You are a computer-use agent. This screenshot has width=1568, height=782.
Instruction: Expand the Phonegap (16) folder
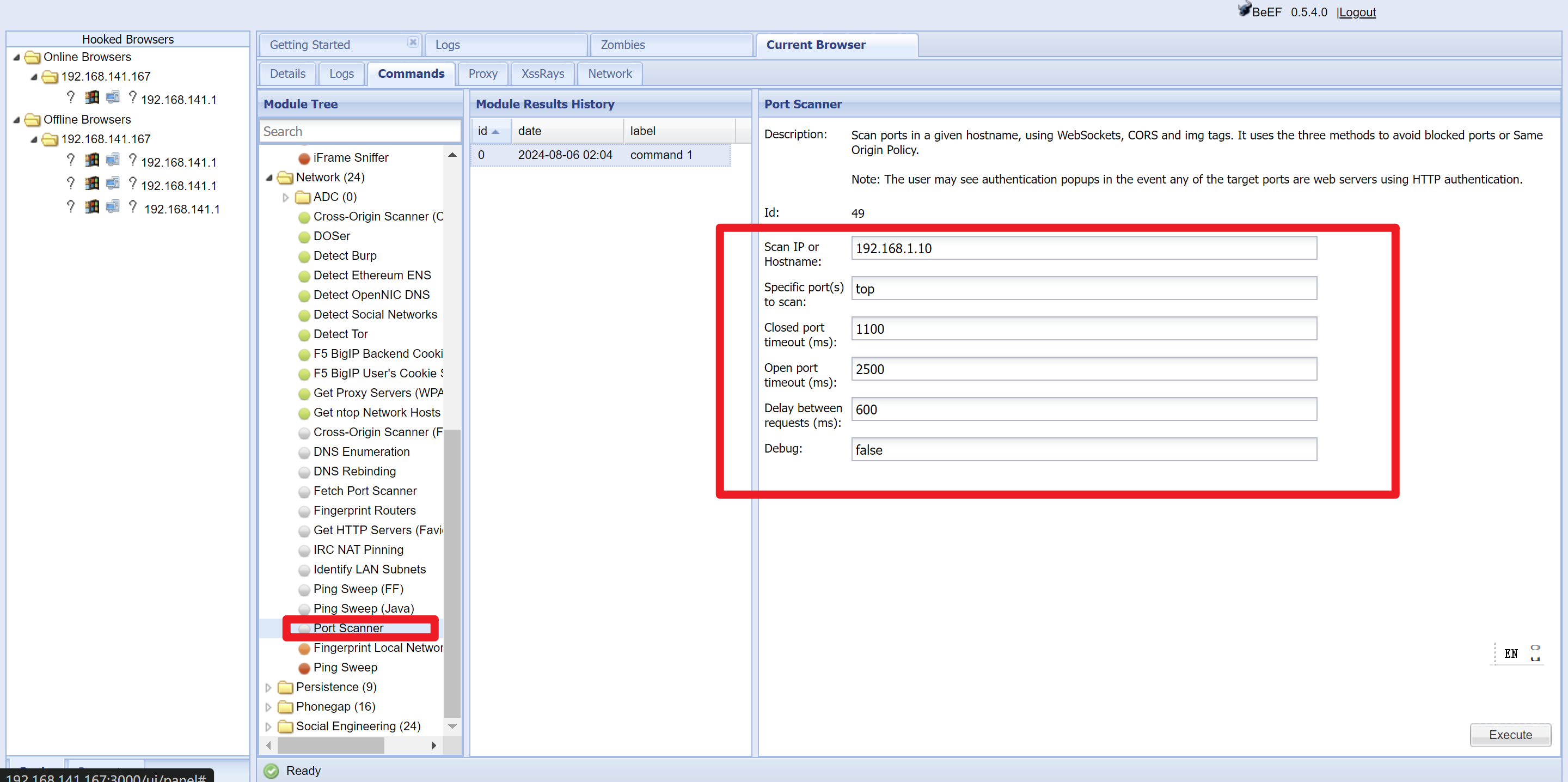pyautogui.click(x=268, y=707)
